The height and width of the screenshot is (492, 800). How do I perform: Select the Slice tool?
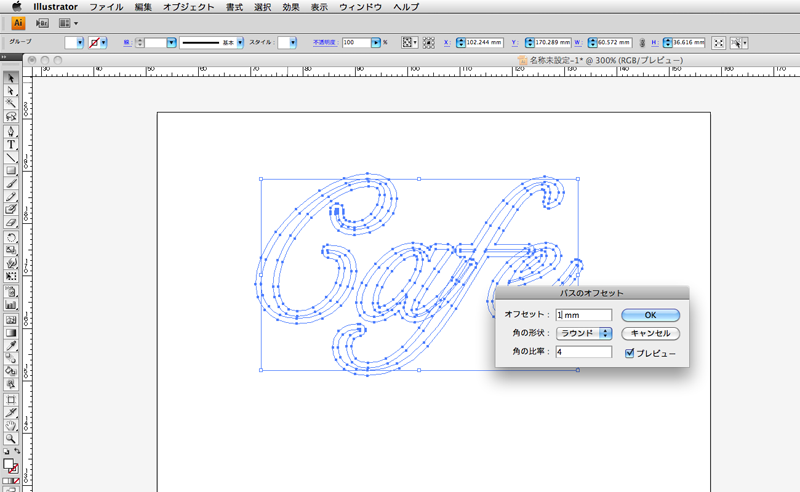[11, 412]
